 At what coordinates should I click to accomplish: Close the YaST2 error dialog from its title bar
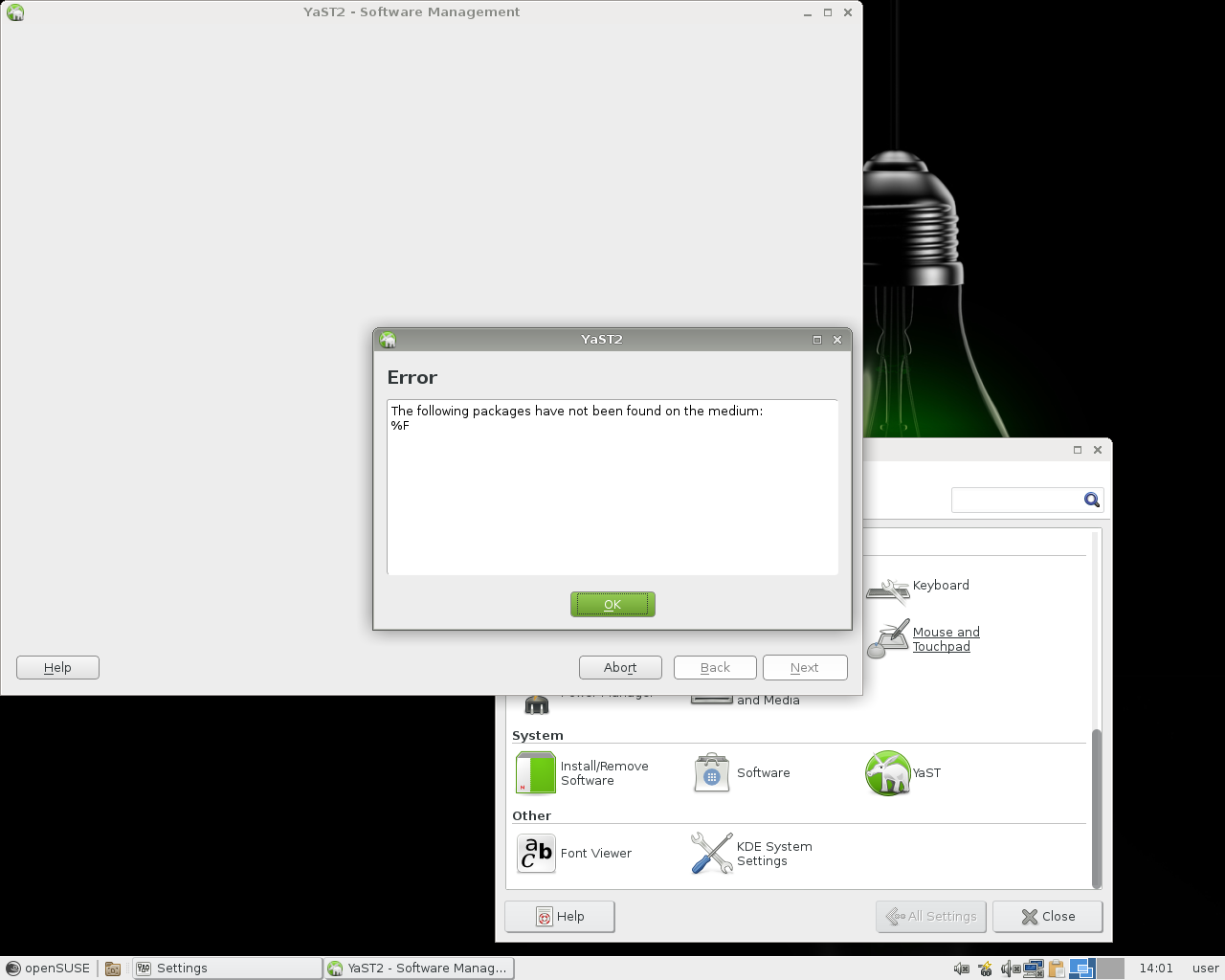pyautogui.click(x=837, y=340)
